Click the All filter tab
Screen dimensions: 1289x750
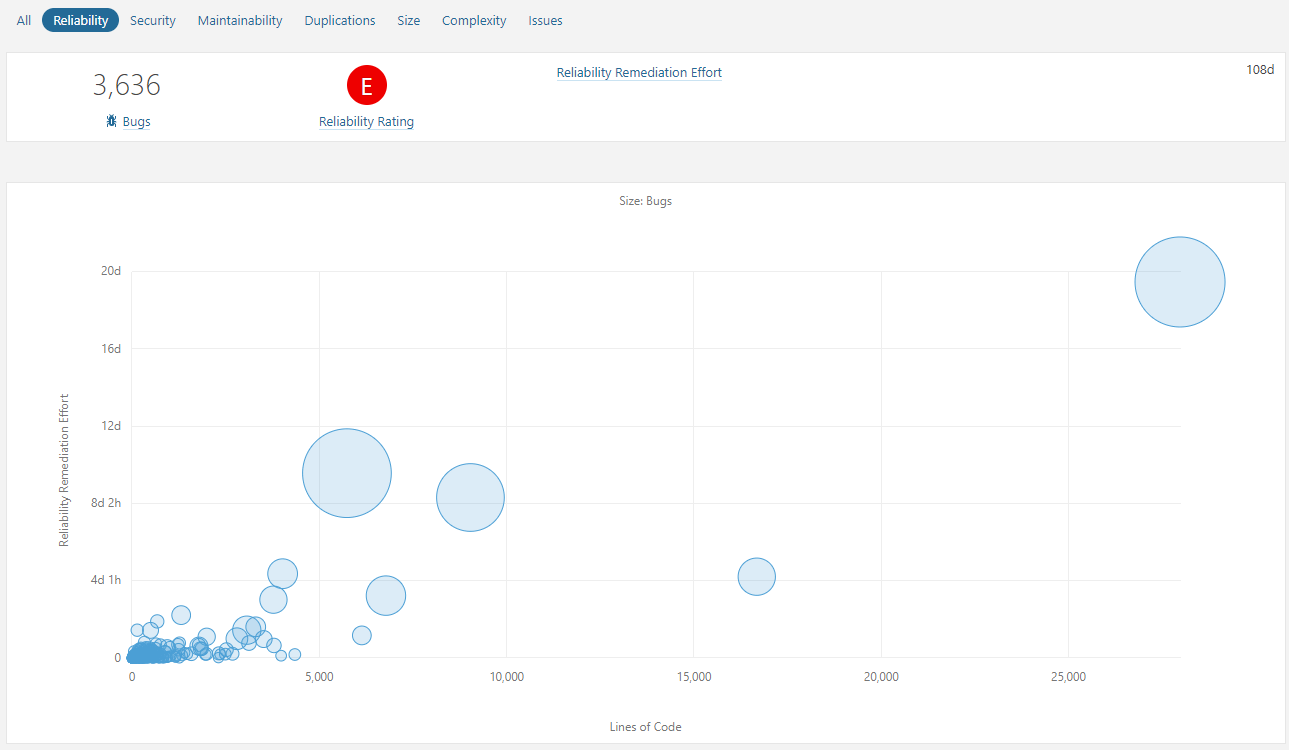tap(23, 20)
